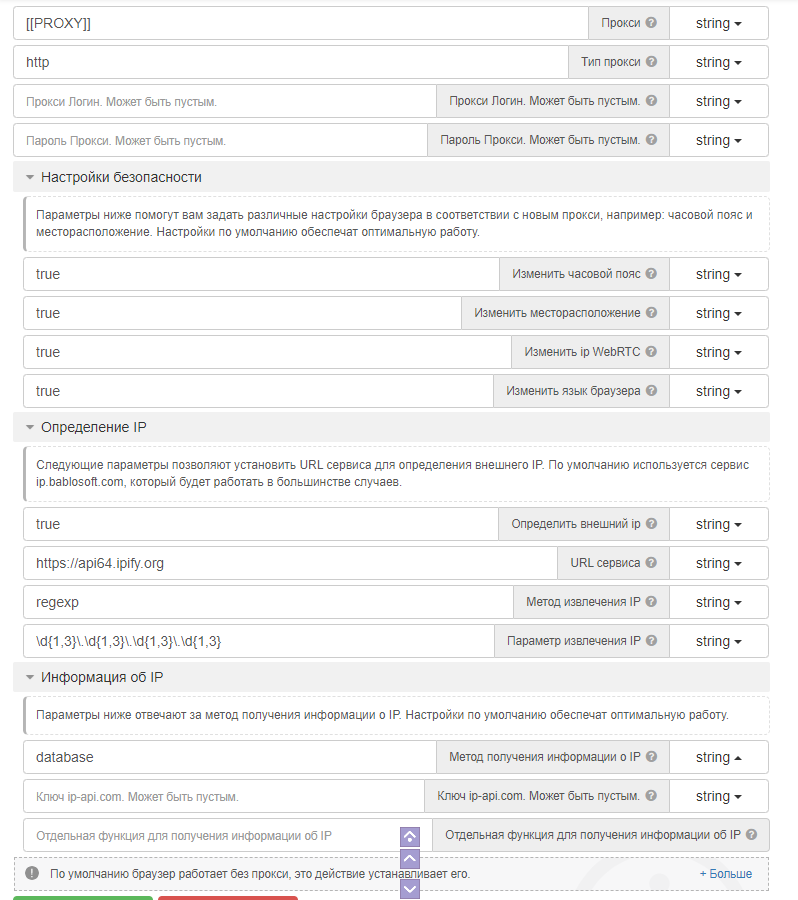
Task: Collapse the string dropdown for Метод получения информации о IP
Action: pyautogui.click(x=718, y=756)
